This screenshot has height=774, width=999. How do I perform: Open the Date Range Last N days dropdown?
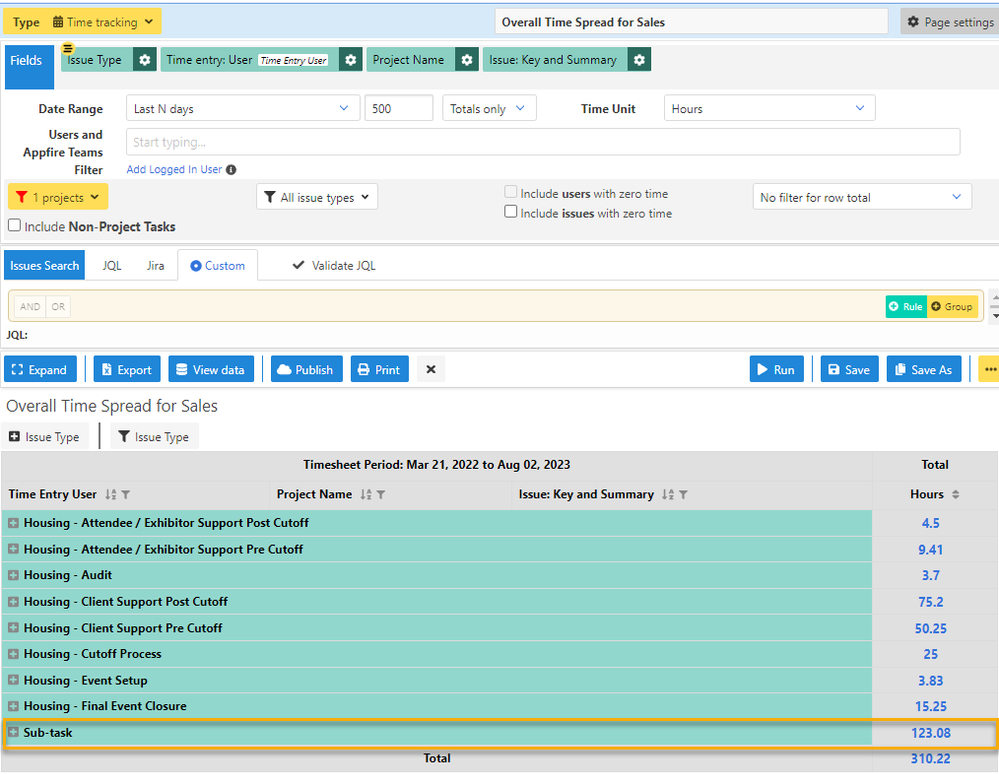(243, 108)
